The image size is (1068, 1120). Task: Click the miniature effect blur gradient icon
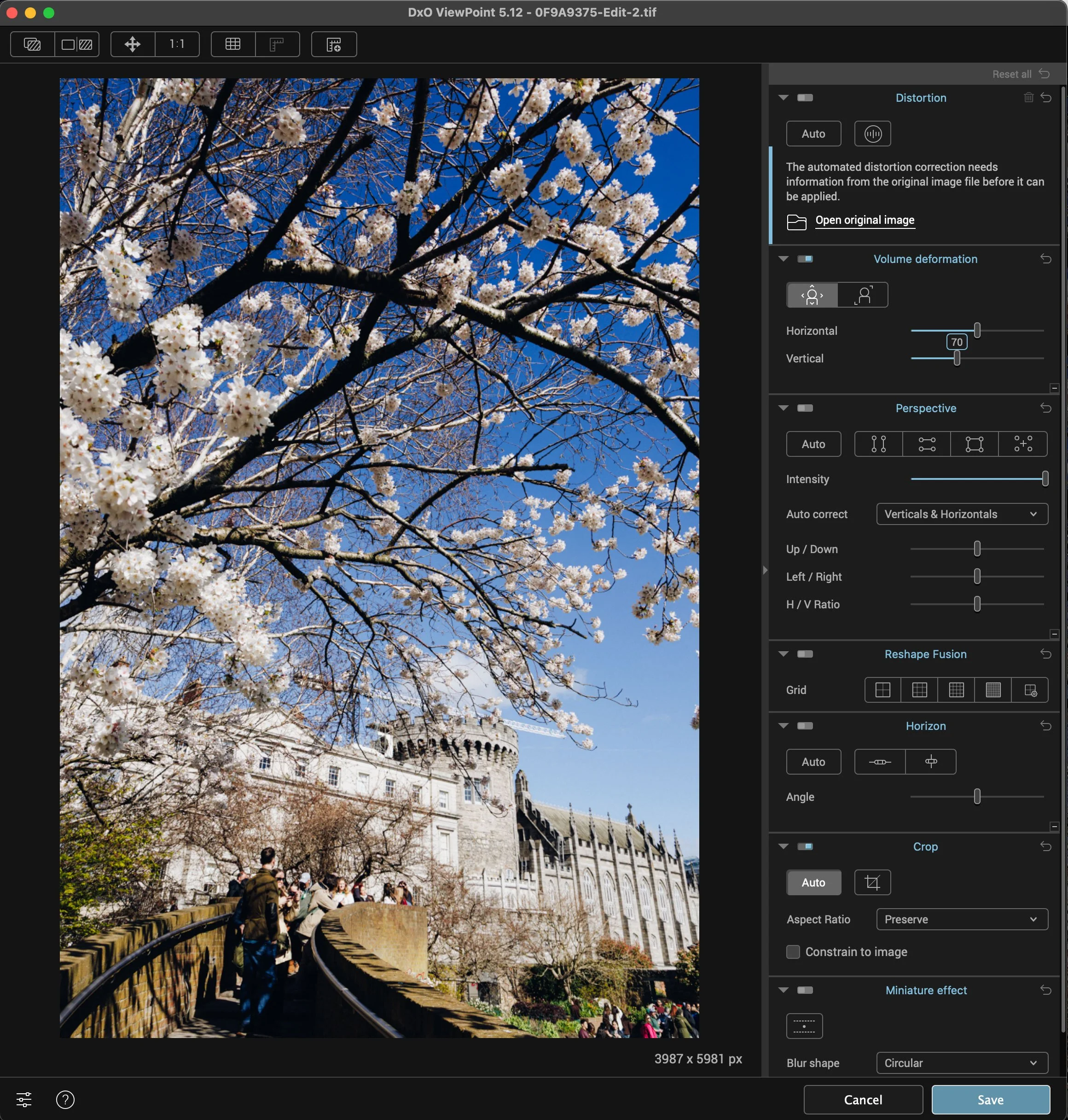tap(804, 1026)
